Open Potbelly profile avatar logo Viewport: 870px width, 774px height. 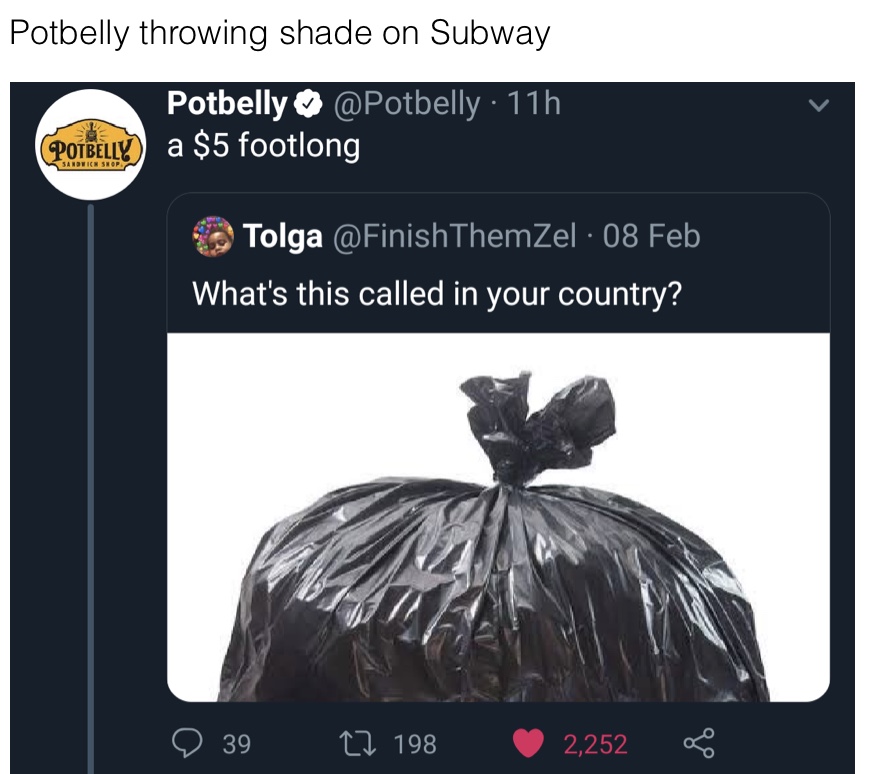pyautogui.click(x=91, y=145)
